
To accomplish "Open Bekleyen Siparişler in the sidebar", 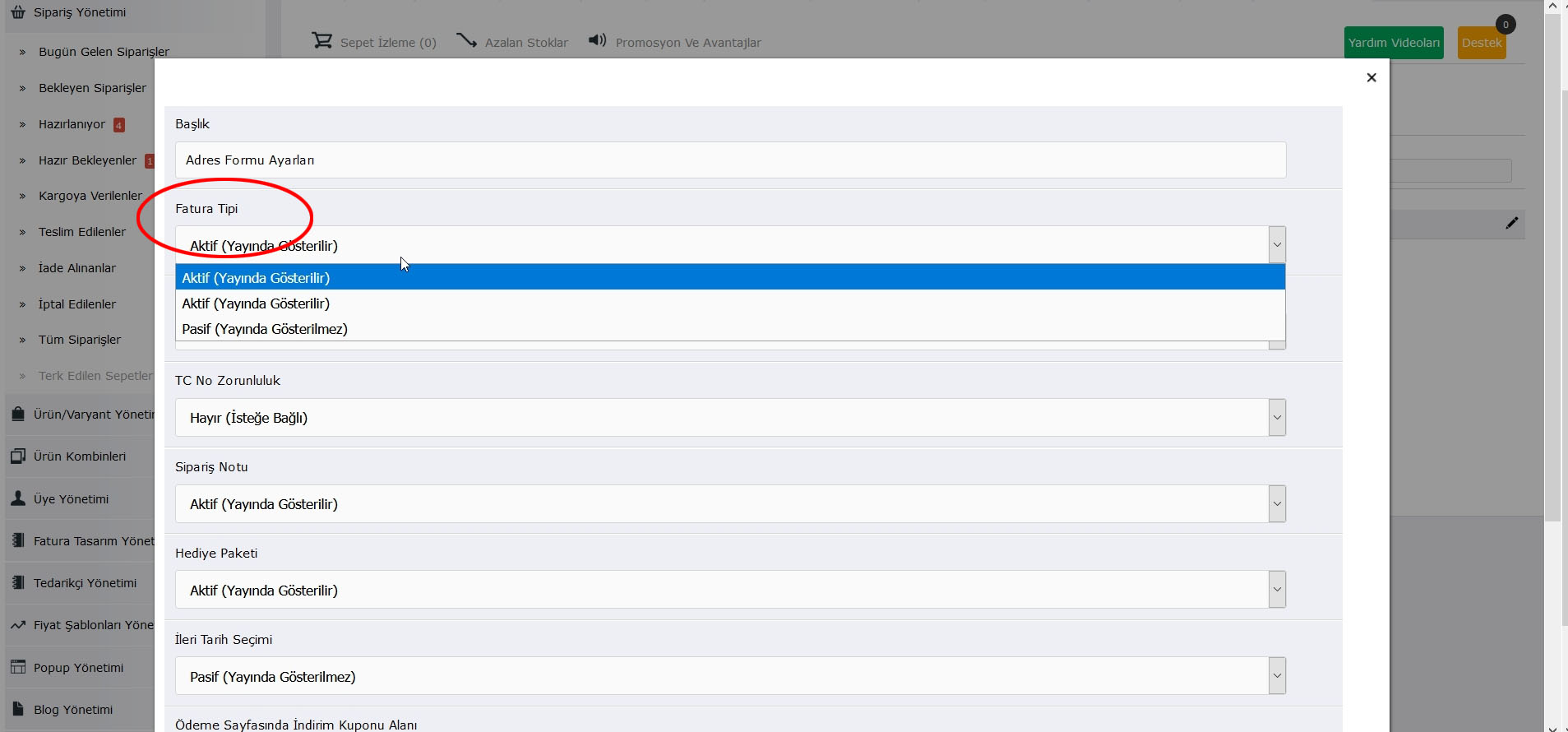I will click(x=92, y=88).
